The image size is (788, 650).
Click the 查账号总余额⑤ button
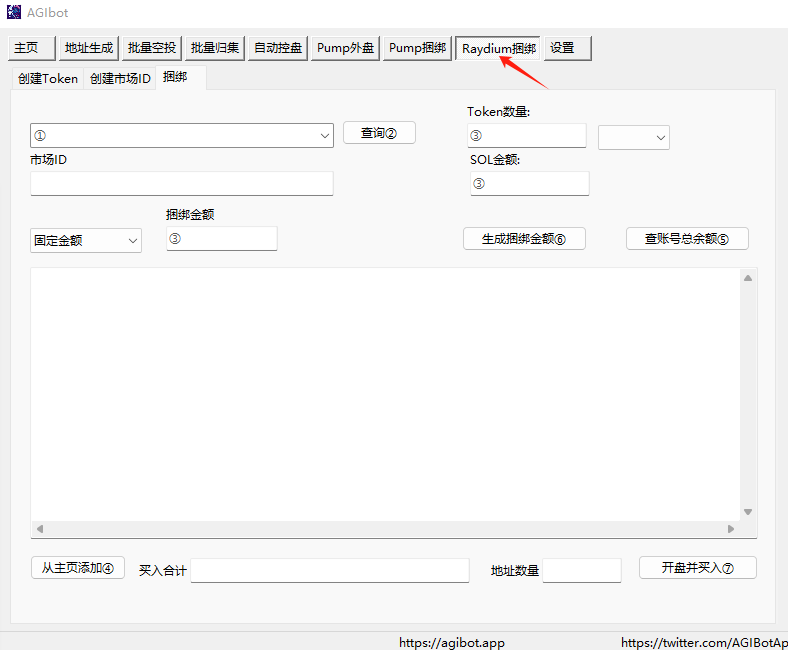click(x=687, y=239)
